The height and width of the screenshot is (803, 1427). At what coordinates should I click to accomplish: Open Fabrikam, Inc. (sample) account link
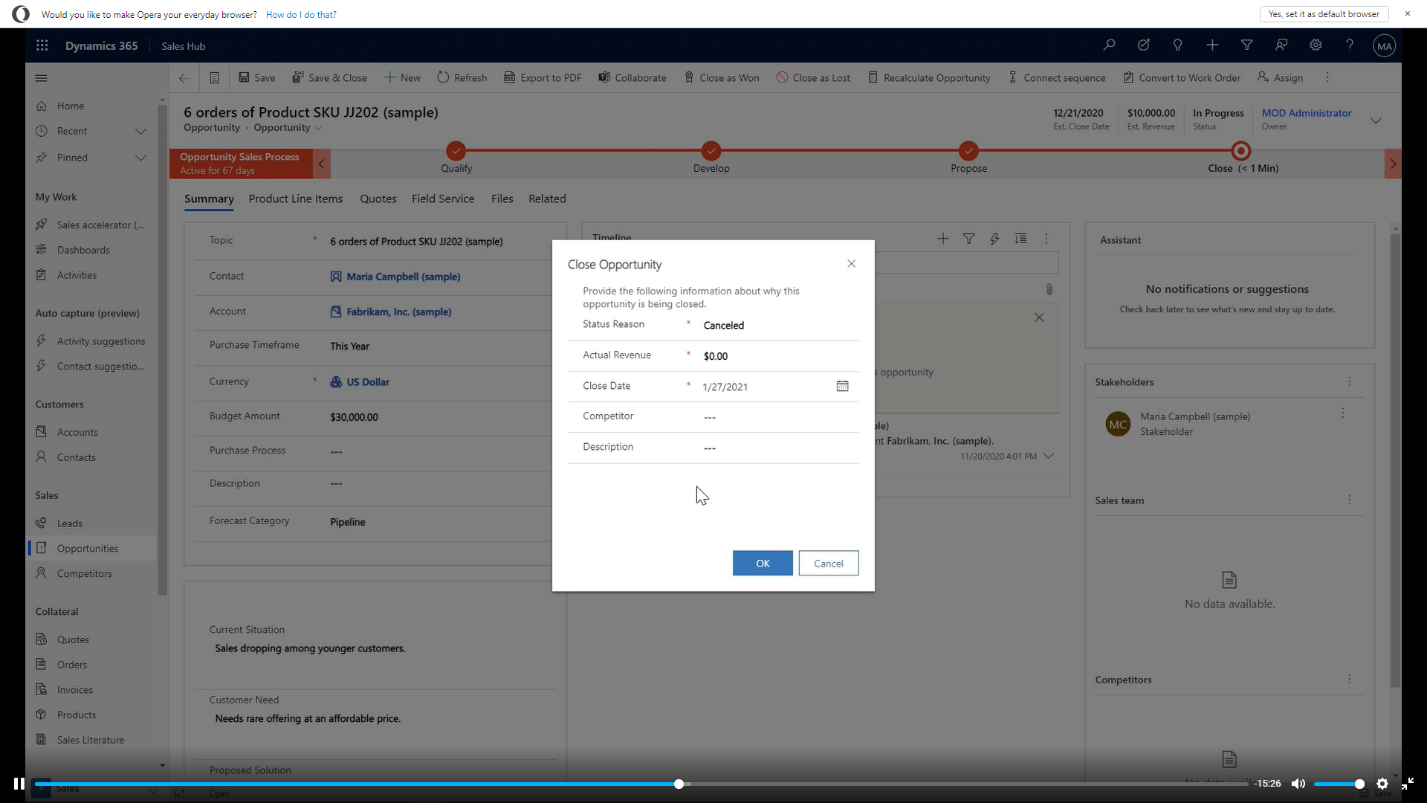click(x=399, y=312)
